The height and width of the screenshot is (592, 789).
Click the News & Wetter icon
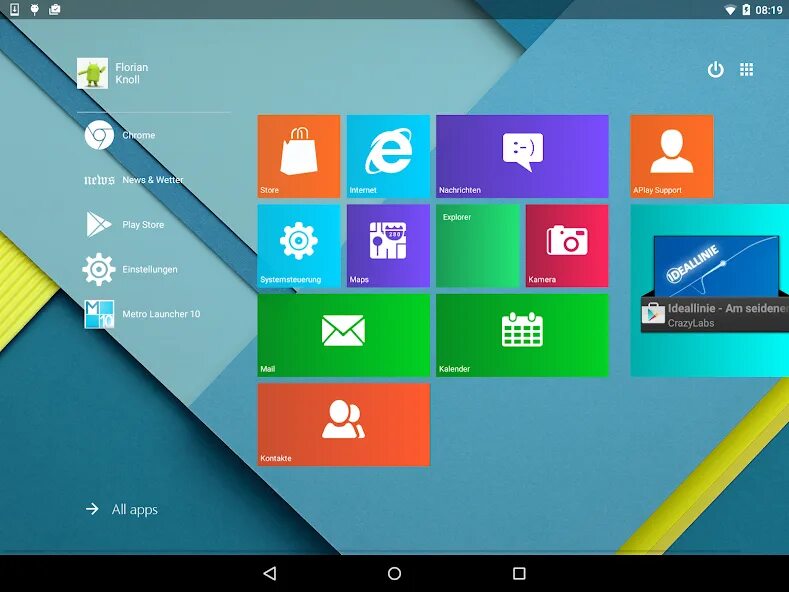pyautogui.click(x=99, y=180)
